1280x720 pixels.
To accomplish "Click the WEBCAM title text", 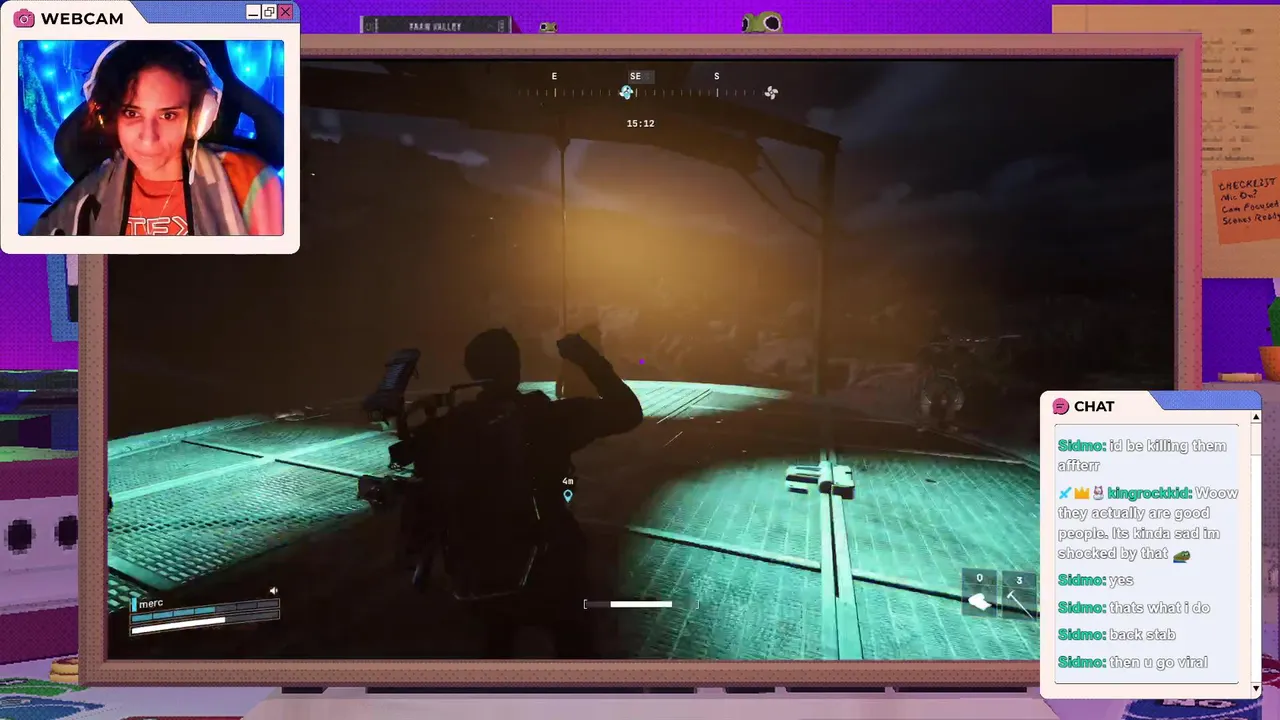I will (82, 18).
